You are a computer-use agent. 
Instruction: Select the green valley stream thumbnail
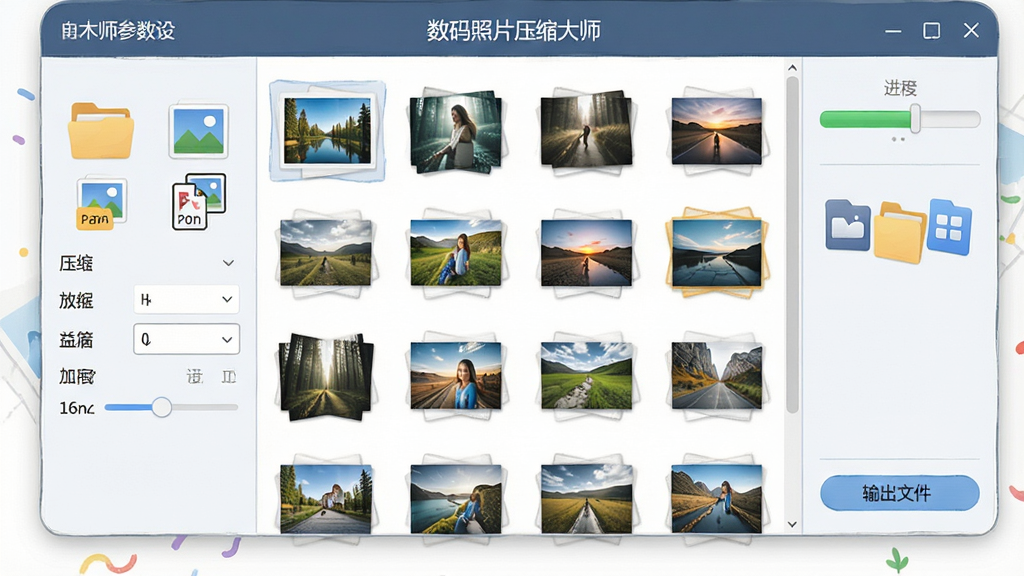[x=586, y=376]
